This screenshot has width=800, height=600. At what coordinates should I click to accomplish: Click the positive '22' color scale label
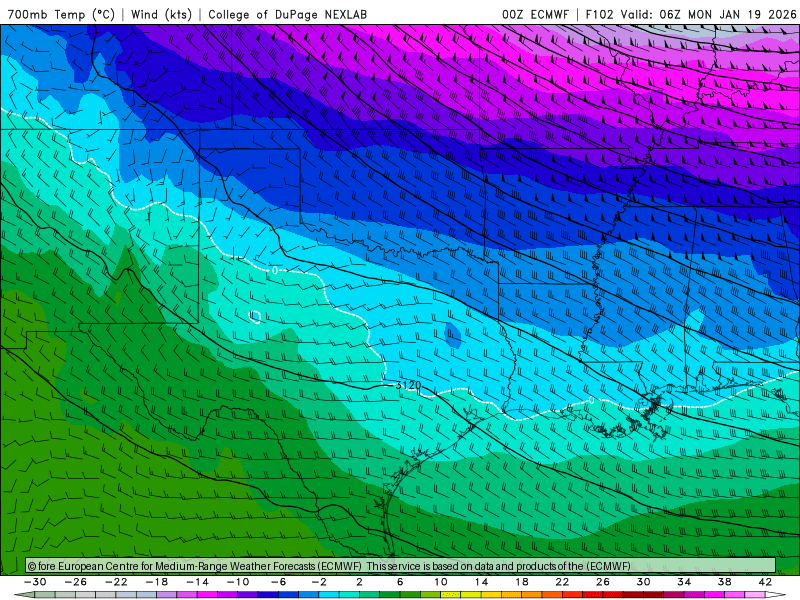pos(562,582)
